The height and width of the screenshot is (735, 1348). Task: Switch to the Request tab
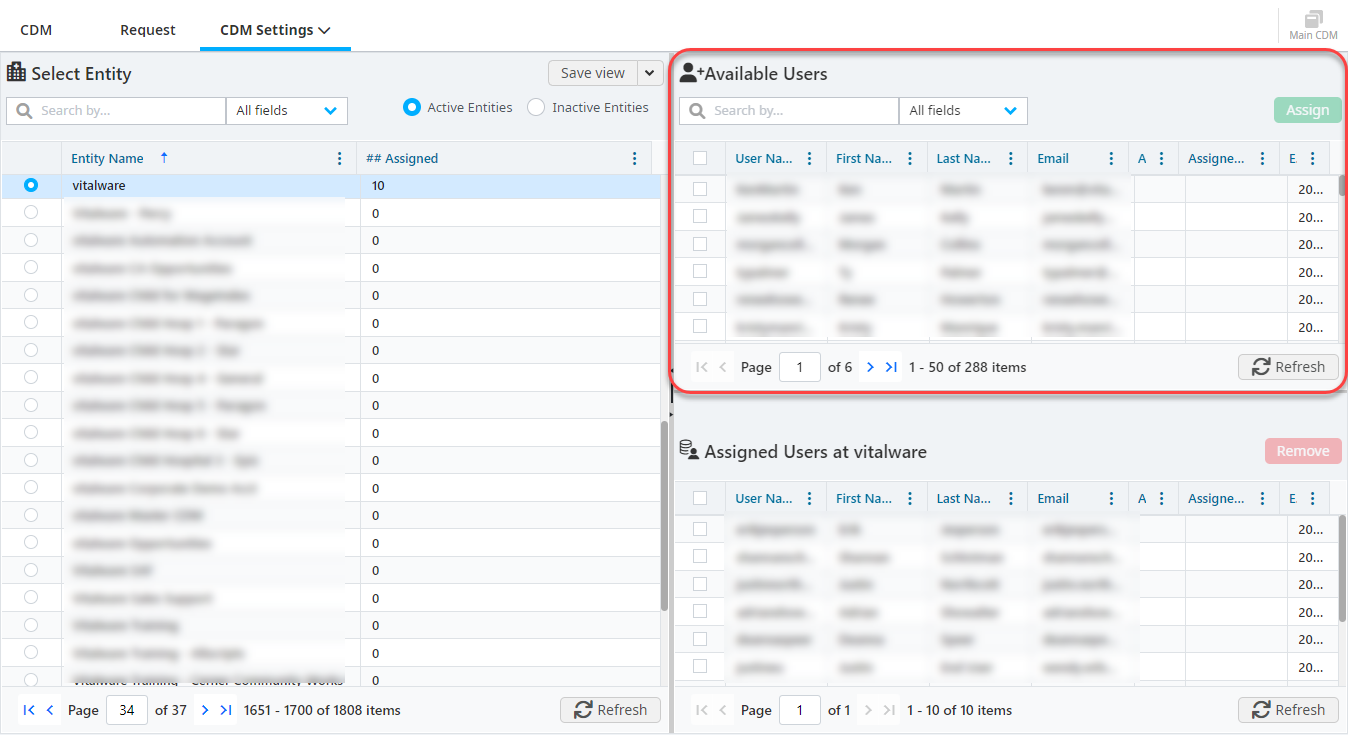tap(148, 30)
